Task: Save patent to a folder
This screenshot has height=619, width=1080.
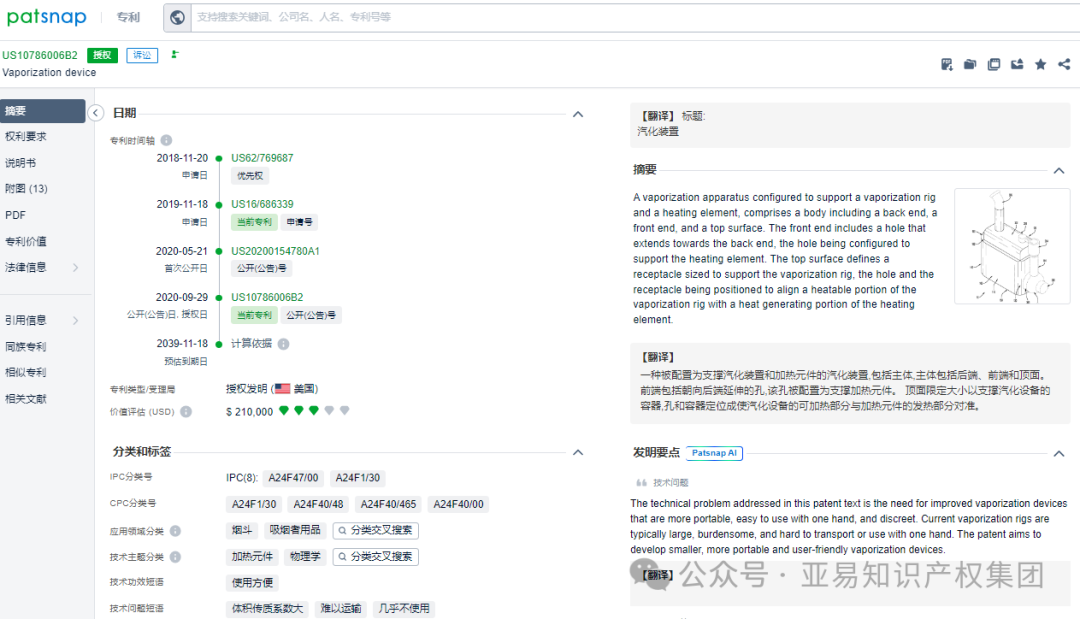Action: [x=970, y=63]
